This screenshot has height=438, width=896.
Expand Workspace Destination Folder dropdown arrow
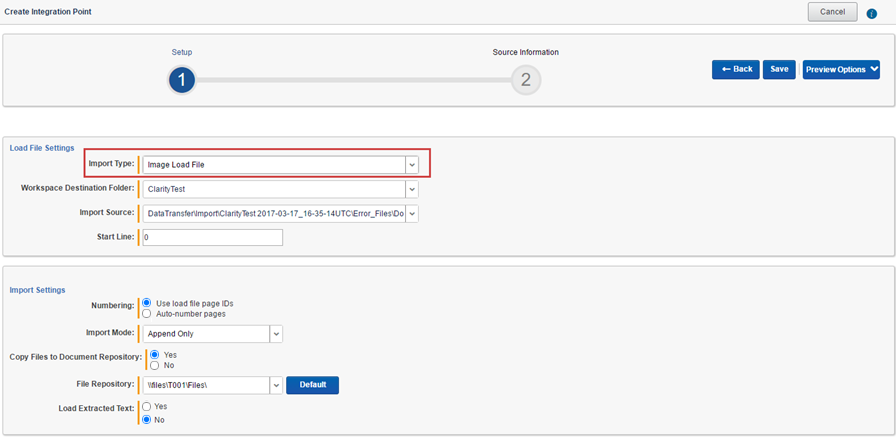click(x=412, y=189)
